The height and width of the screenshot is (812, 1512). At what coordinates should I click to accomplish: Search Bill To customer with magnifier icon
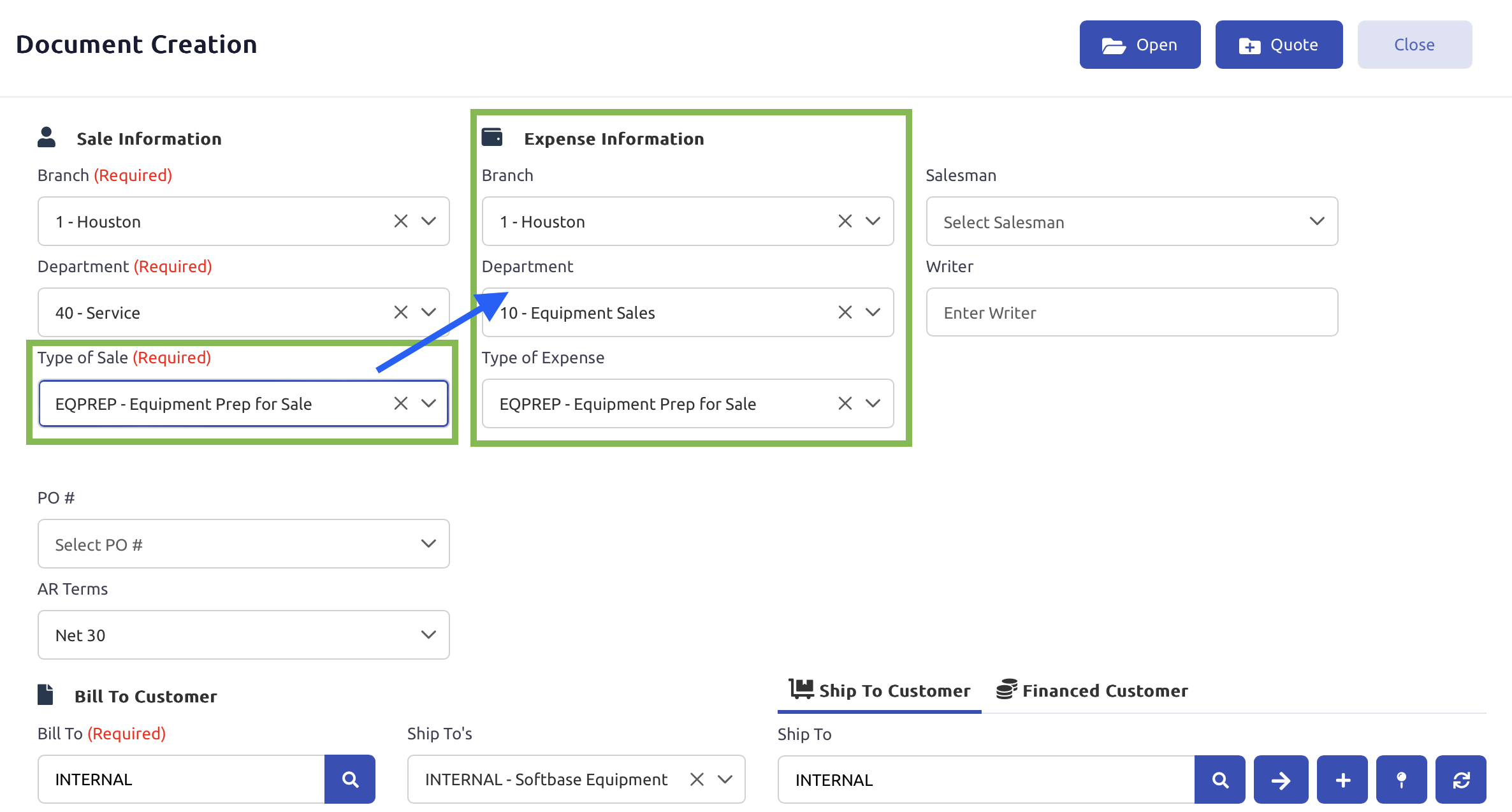349,779
